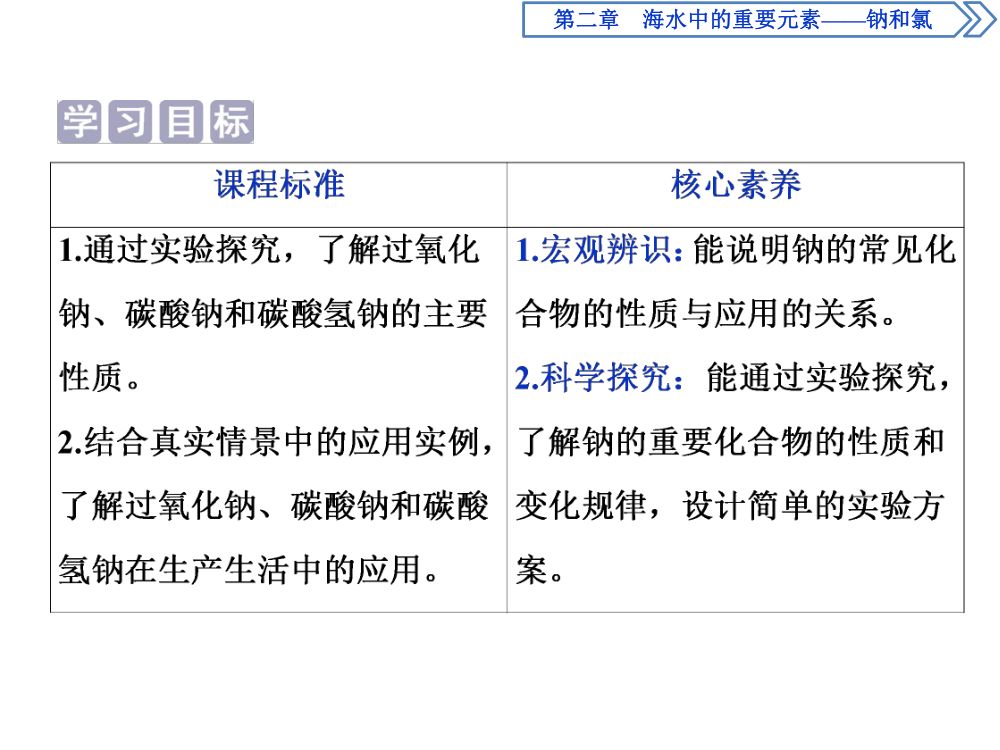Click the 习 tile in the heading

[x=130, y=121]
